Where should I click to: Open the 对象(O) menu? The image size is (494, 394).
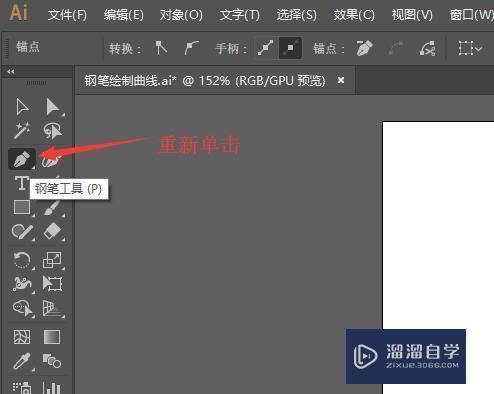click(x=181, y=15)
